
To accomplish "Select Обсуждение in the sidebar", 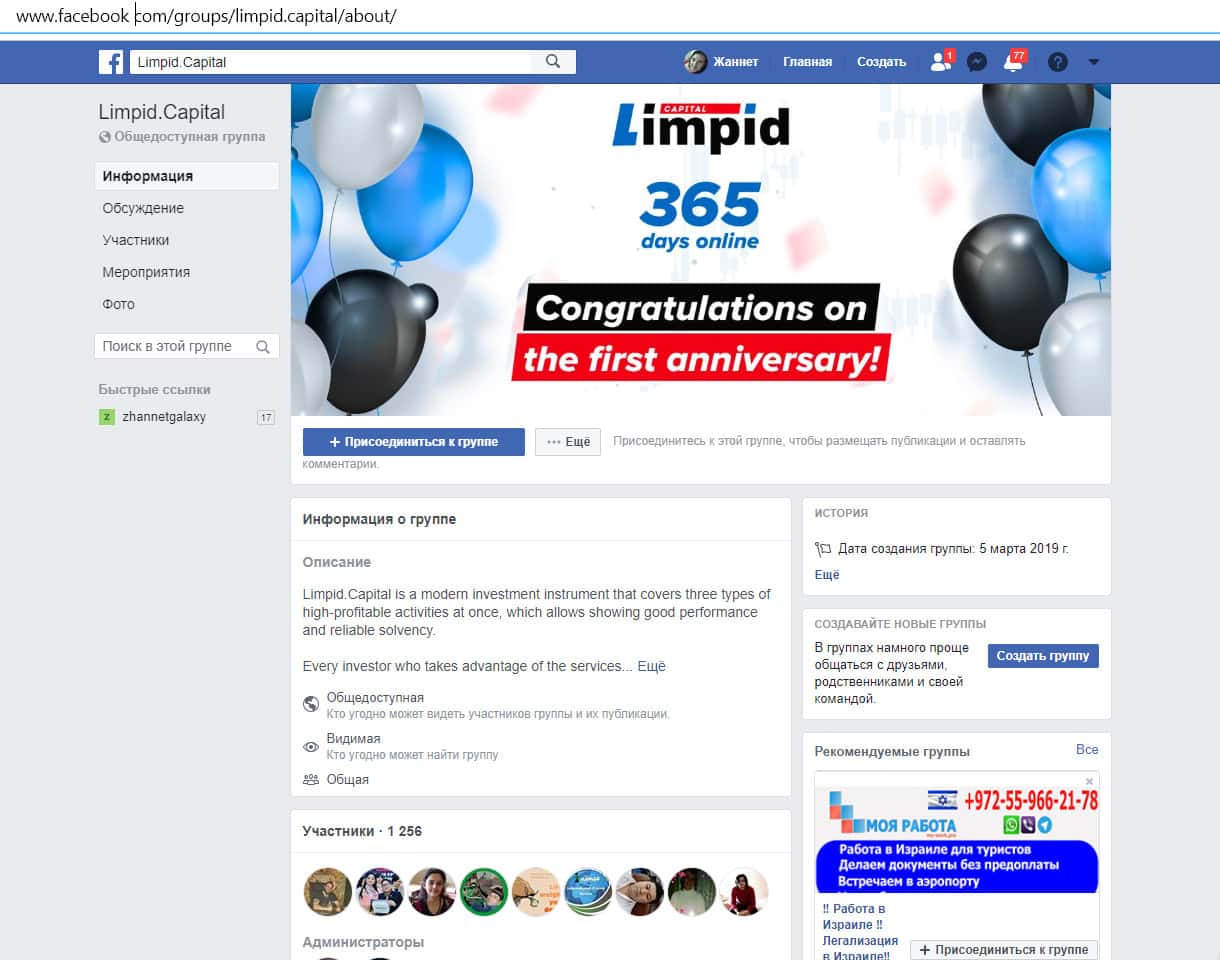I will tap(143, 208).
